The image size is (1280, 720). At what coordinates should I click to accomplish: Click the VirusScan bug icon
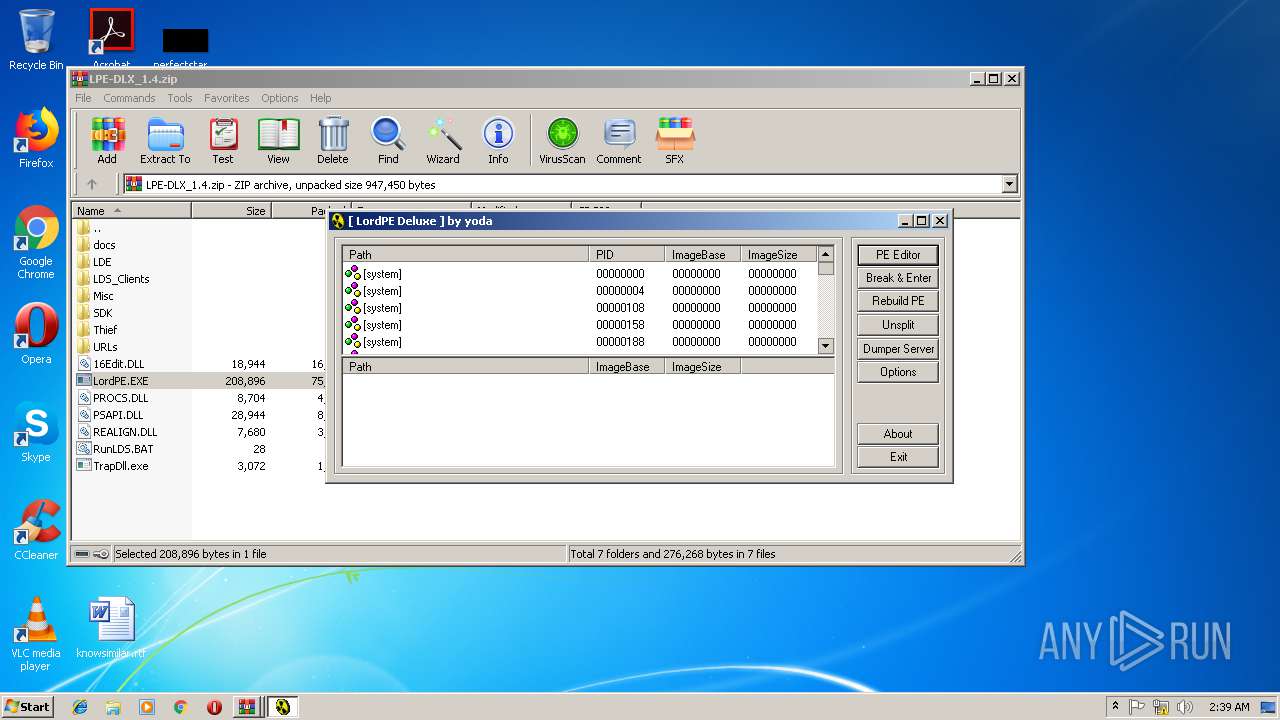(x=562, y=140)
